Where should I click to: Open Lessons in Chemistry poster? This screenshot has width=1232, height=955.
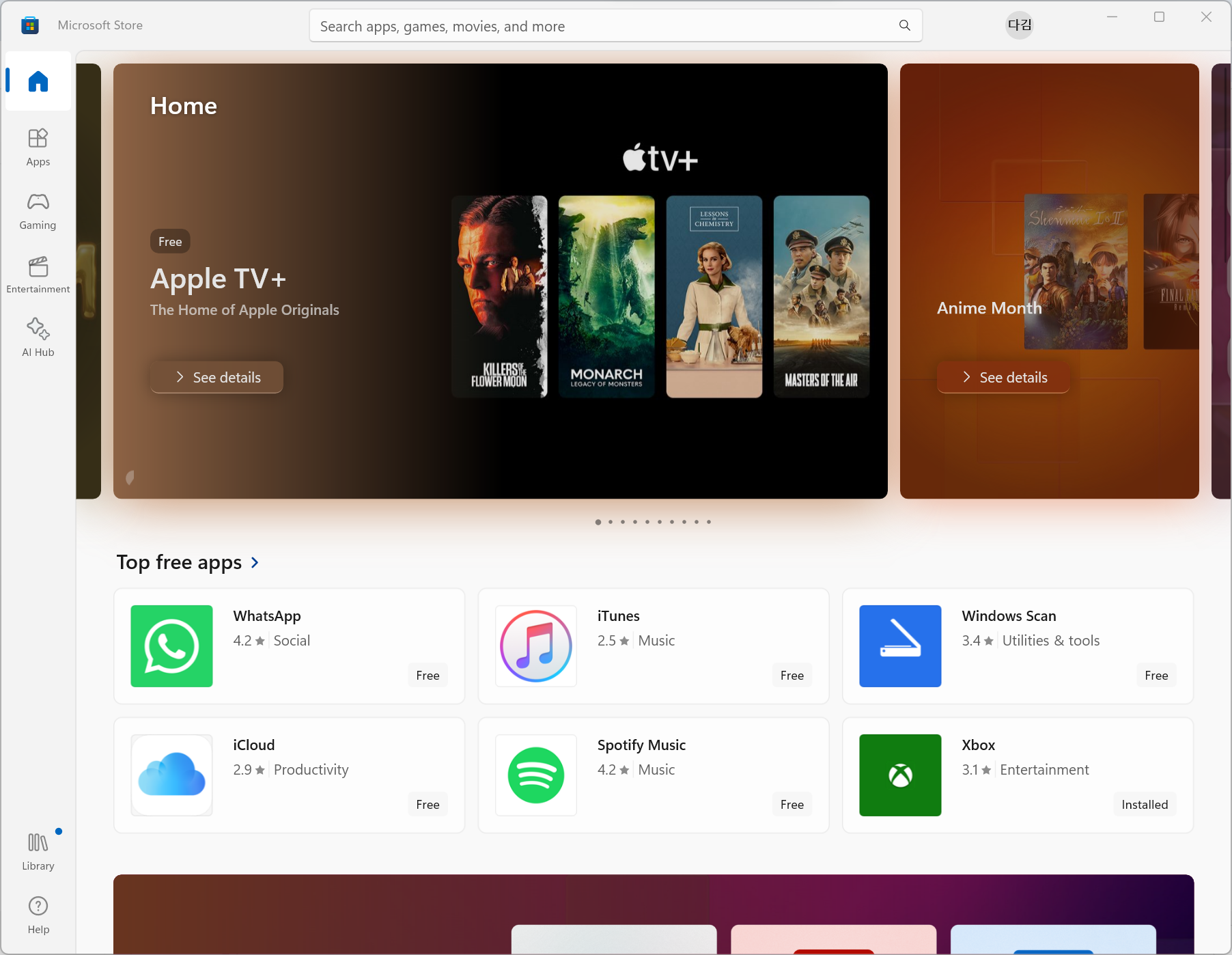(x=714, y=296)
